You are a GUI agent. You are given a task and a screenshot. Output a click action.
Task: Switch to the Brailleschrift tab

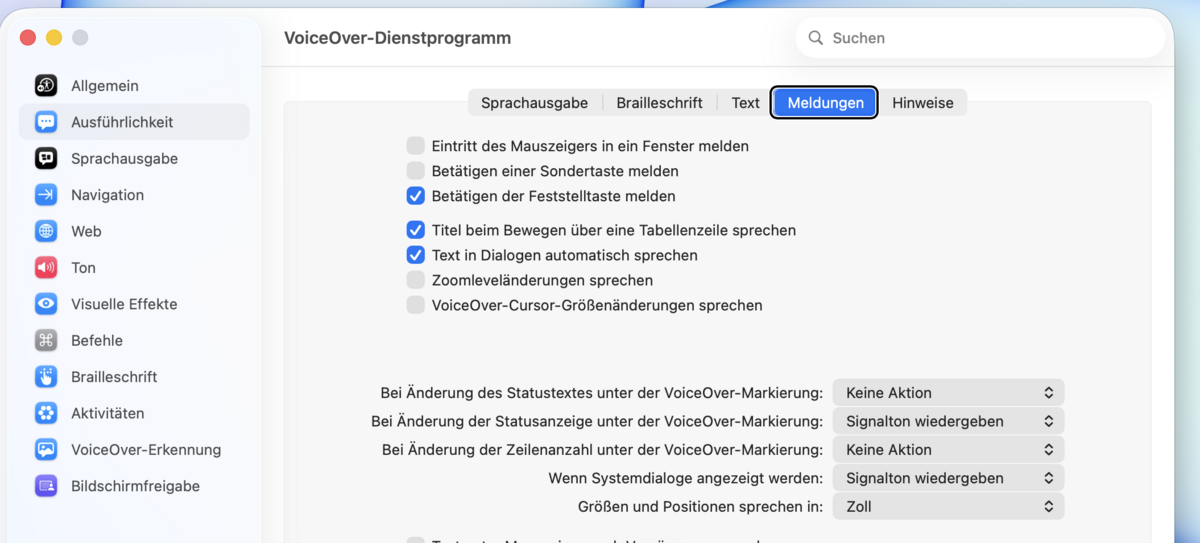[x=659, y=103]
